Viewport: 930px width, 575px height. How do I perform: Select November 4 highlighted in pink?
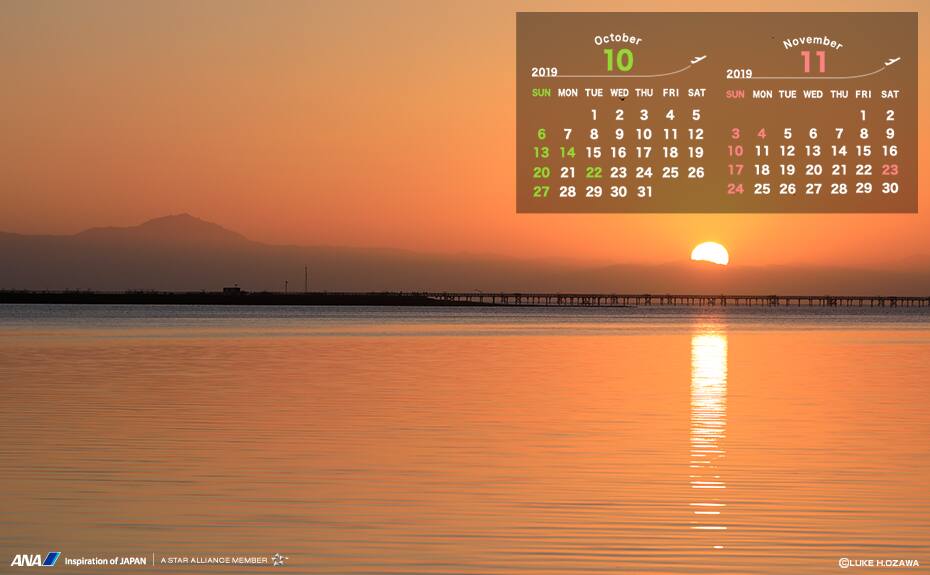click(x=761, y=133)
